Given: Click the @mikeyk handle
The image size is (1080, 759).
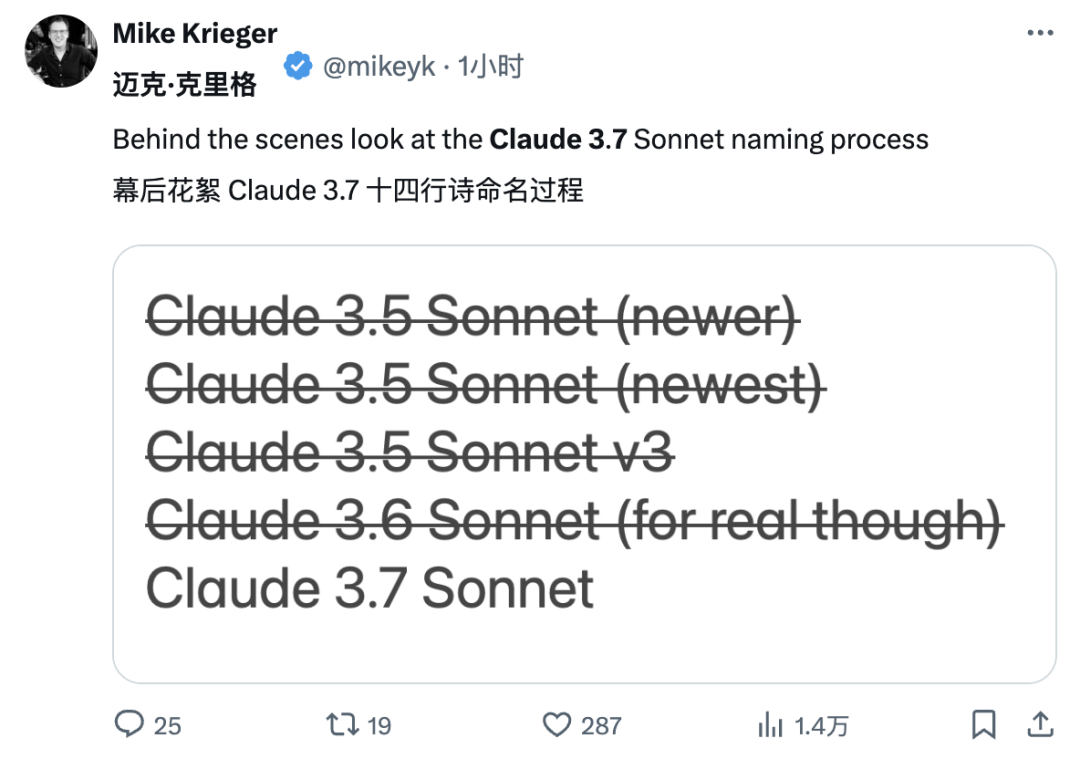Looking at the screenshot, I should click(x=379, y=67).
